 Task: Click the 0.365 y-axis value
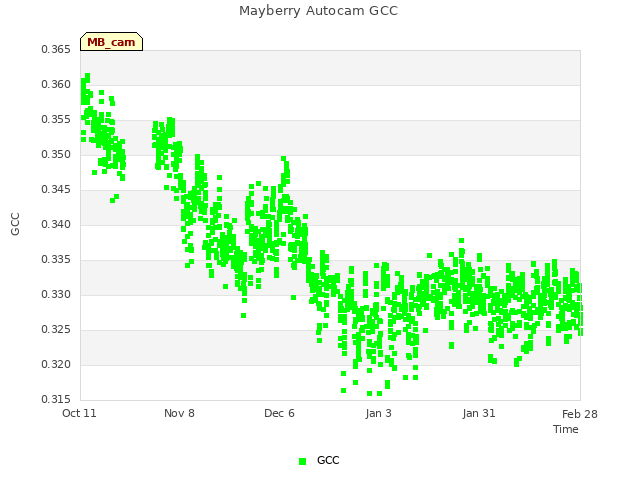[56, 49]
